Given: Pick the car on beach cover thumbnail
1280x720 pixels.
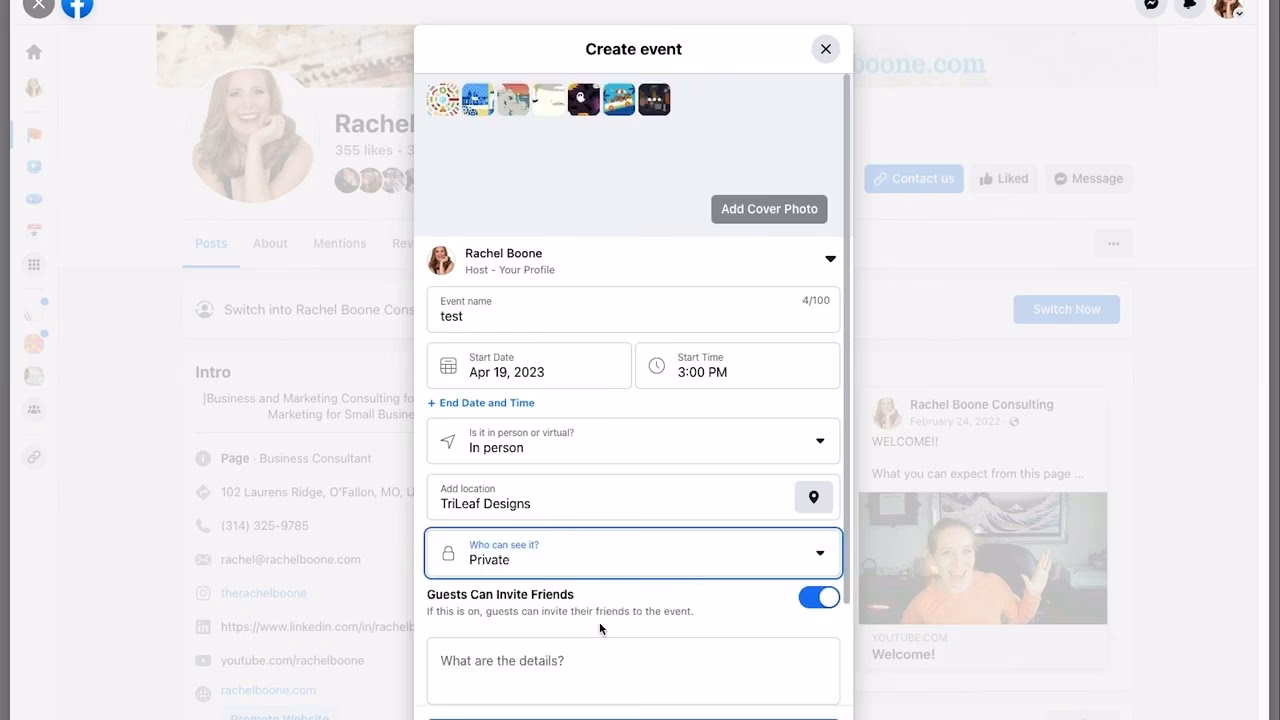Looking at the screenshot, I should coord(619,99).
